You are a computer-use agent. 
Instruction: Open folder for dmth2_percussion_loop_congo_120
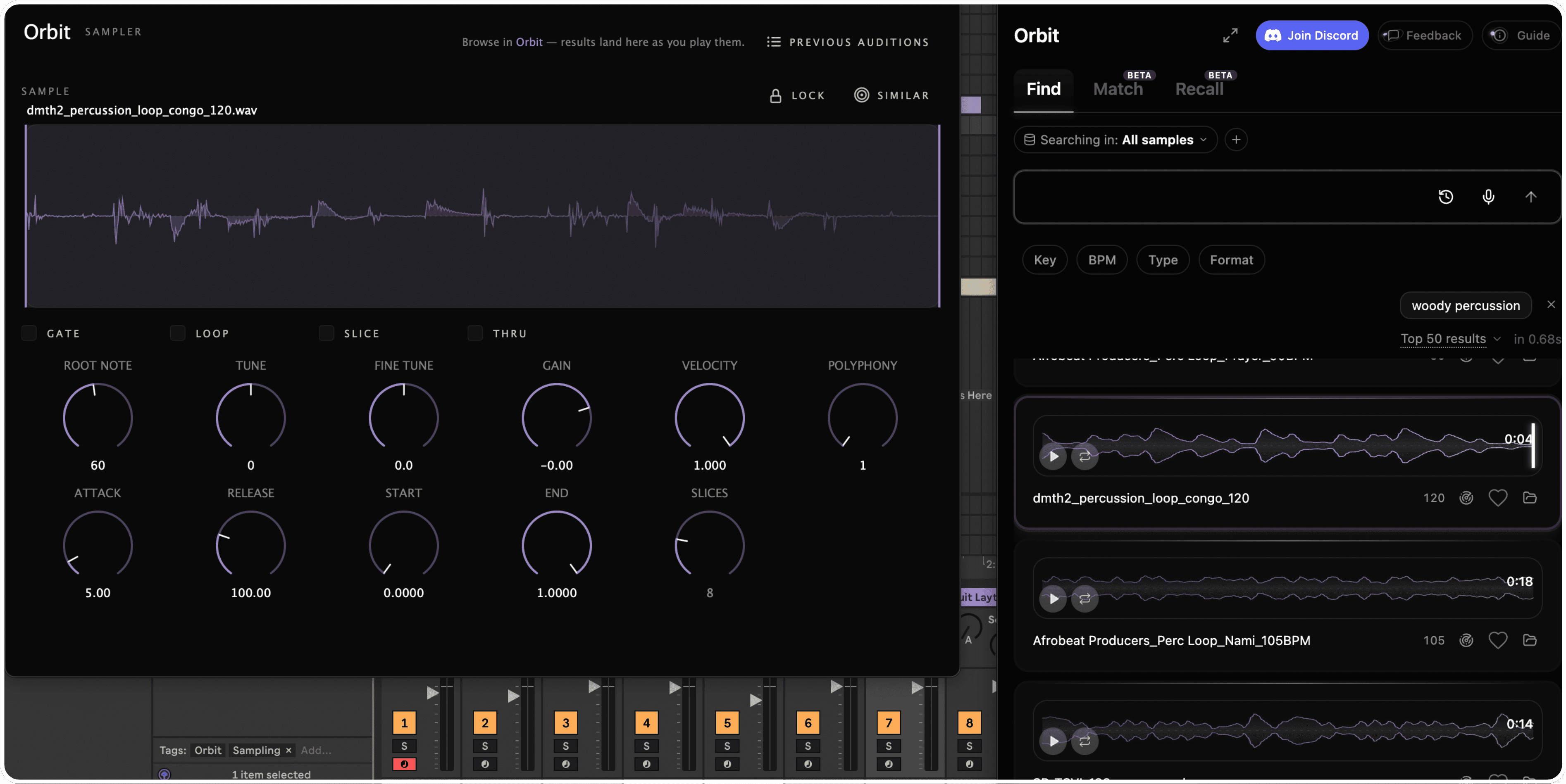[x=1530, y=498]
